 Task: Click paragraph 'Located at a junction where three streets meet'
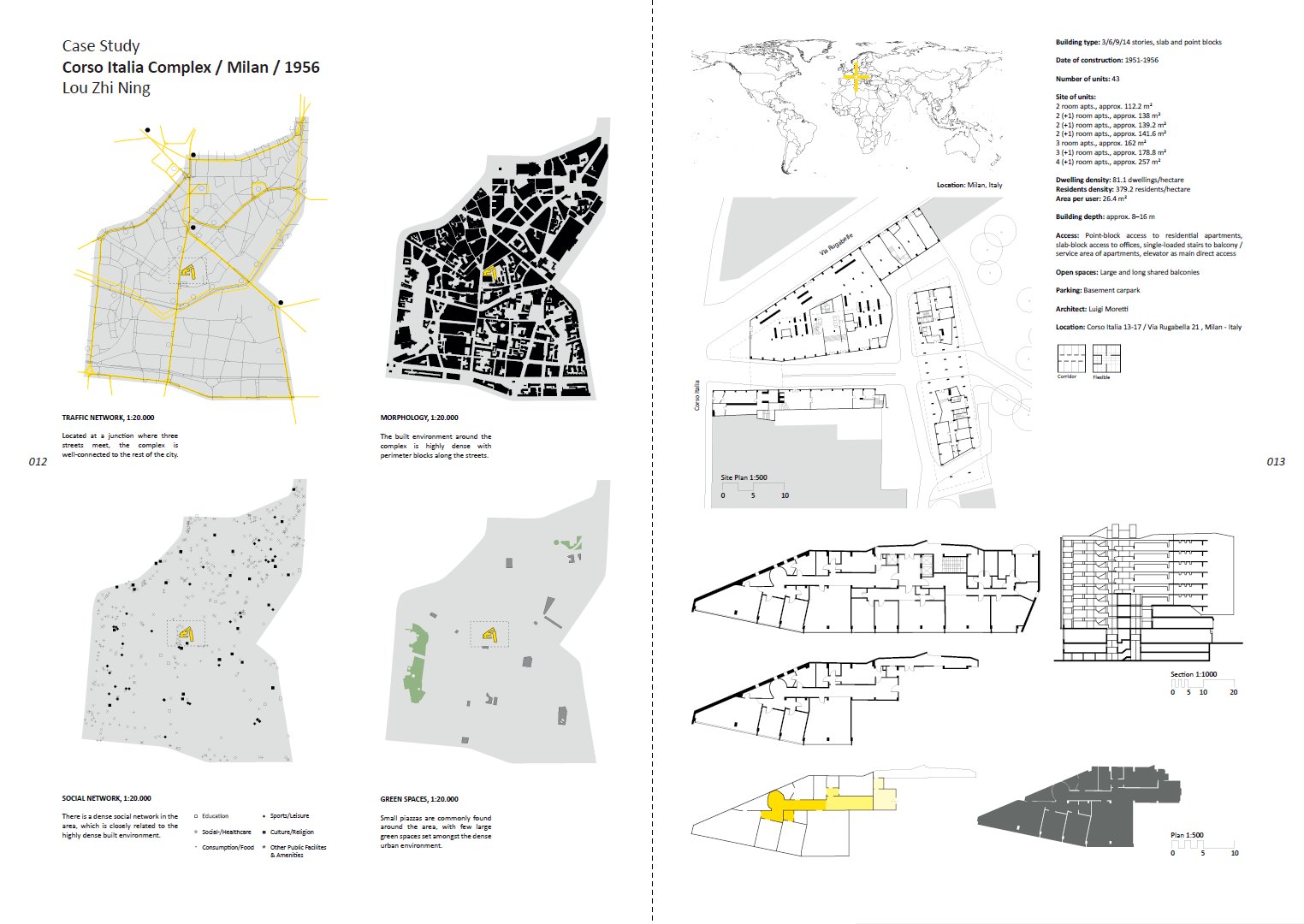(120, 445)
